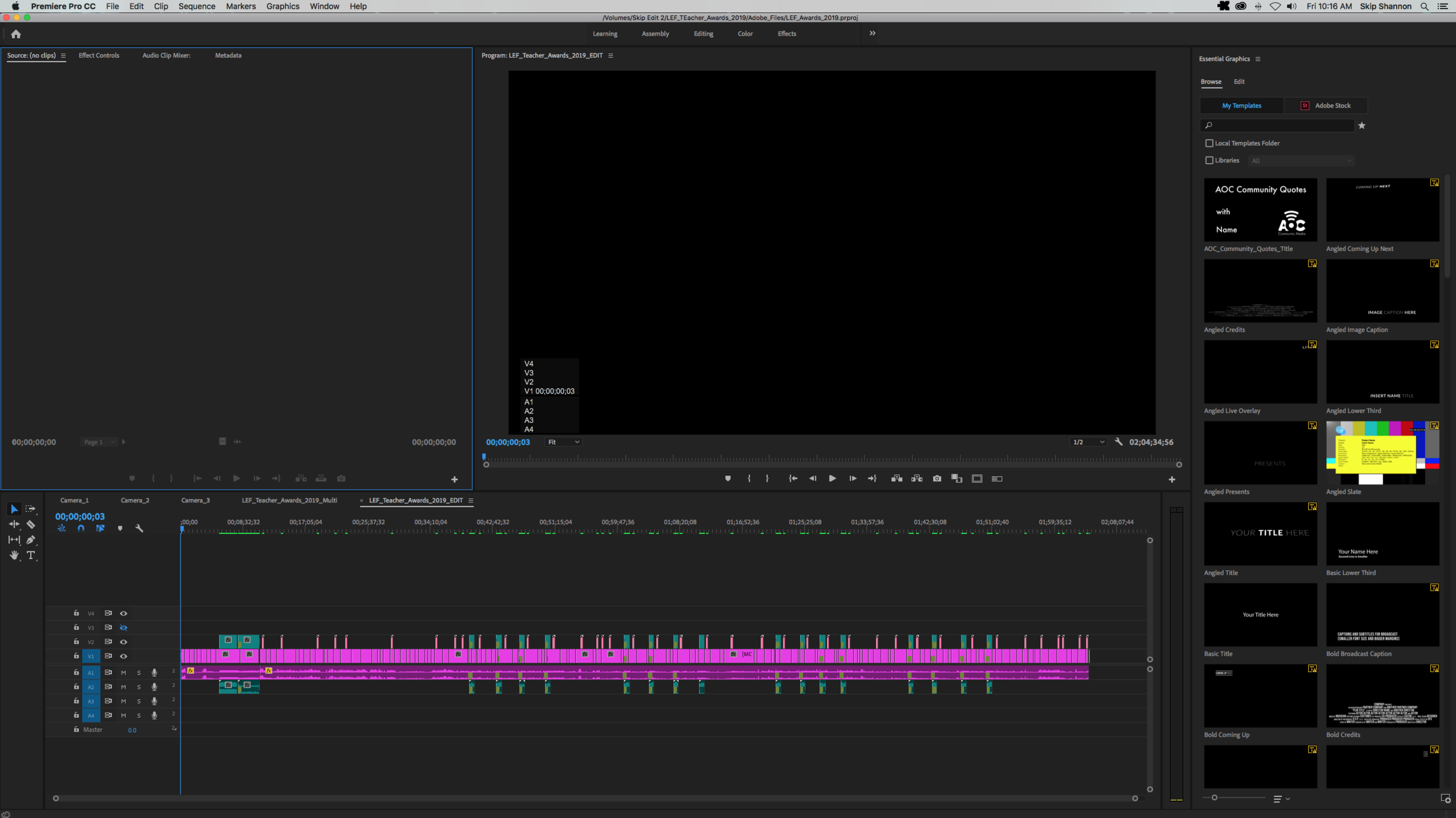
Task: Switch to Effect Controls tab
Action: (x=99, y=55)
